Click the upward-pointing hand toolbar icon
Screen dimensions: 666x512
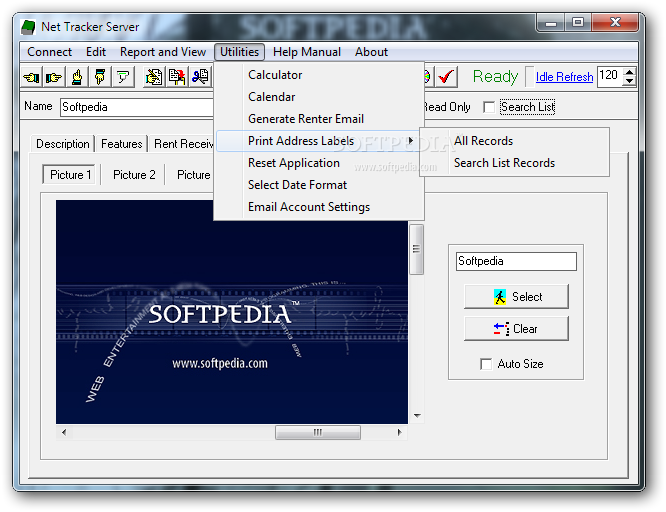click(x=77, y=77)
